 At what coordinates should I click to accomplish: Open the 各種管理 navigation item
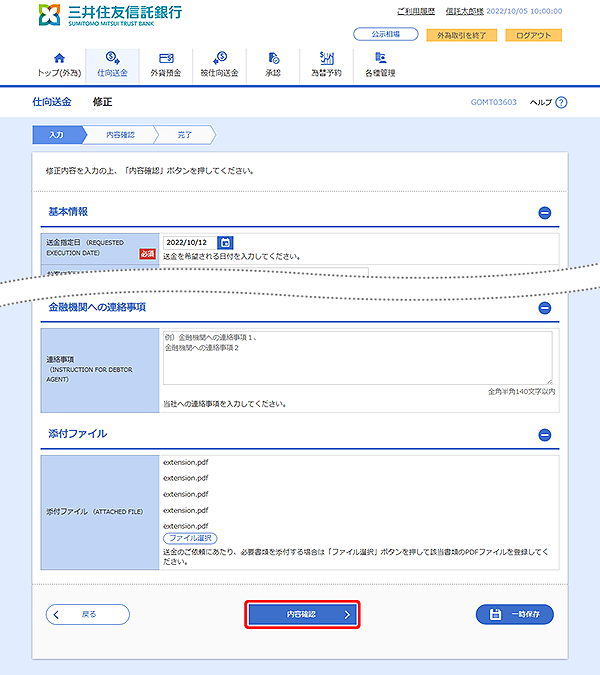[380, 65]
